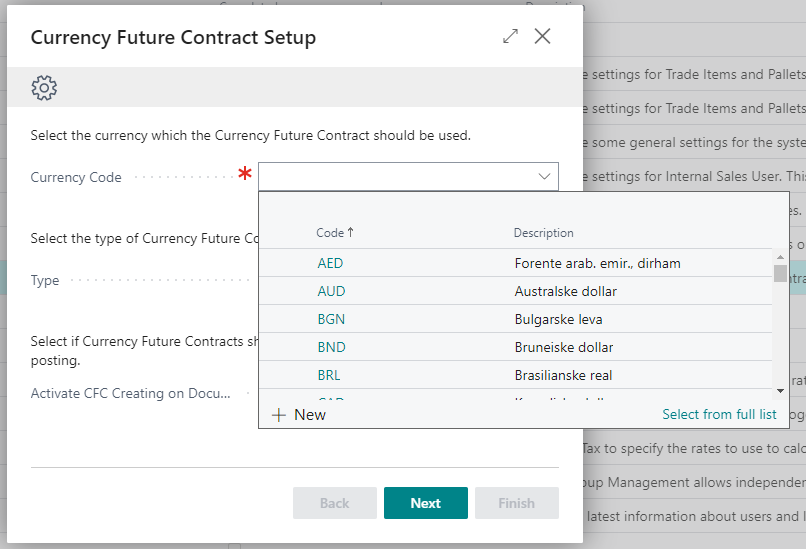Click the plus icon beside New

(279, 415)
